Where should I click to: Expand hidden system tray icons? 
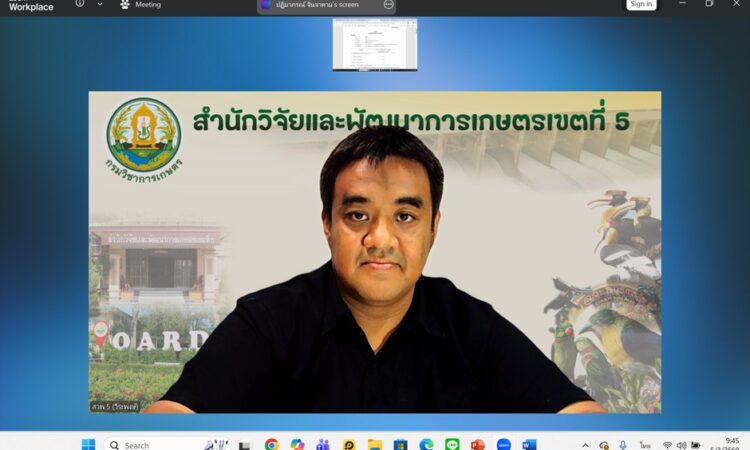point(586,444)
